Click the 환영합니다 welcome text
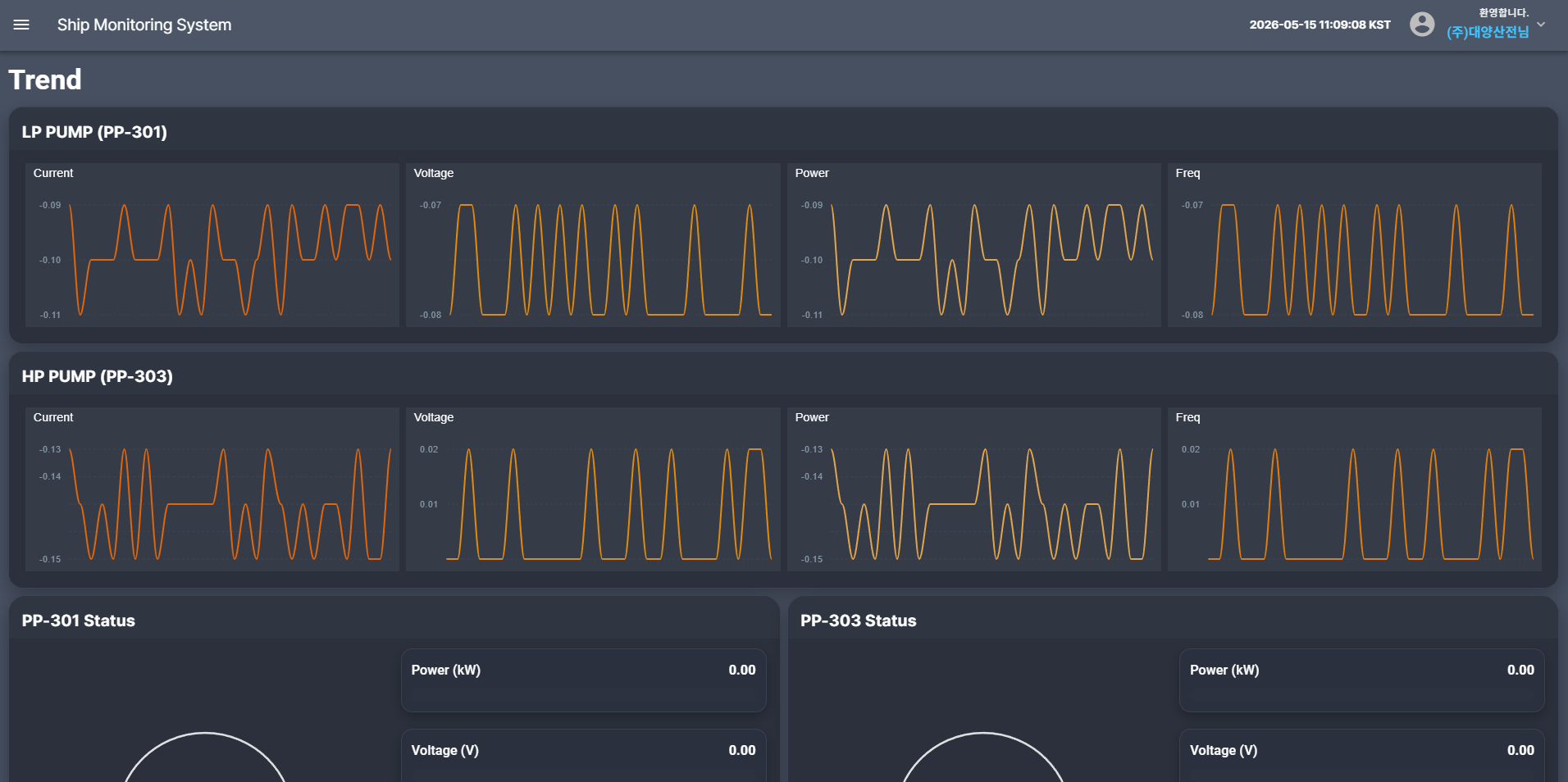The image size is (1568, 782). click(1504, 12)
